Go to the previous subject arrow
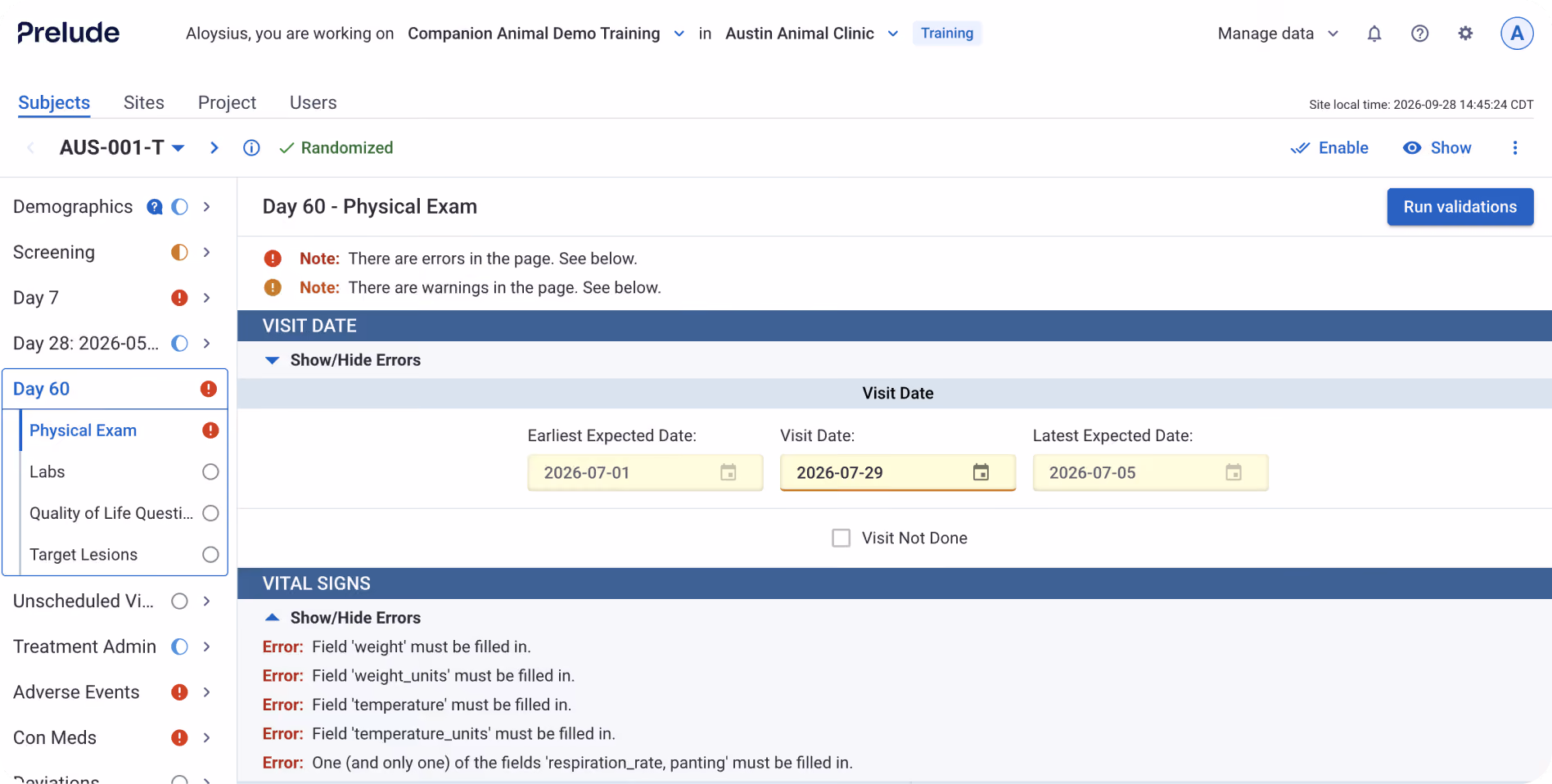1552x784 pixels. (x=31, y=148)
